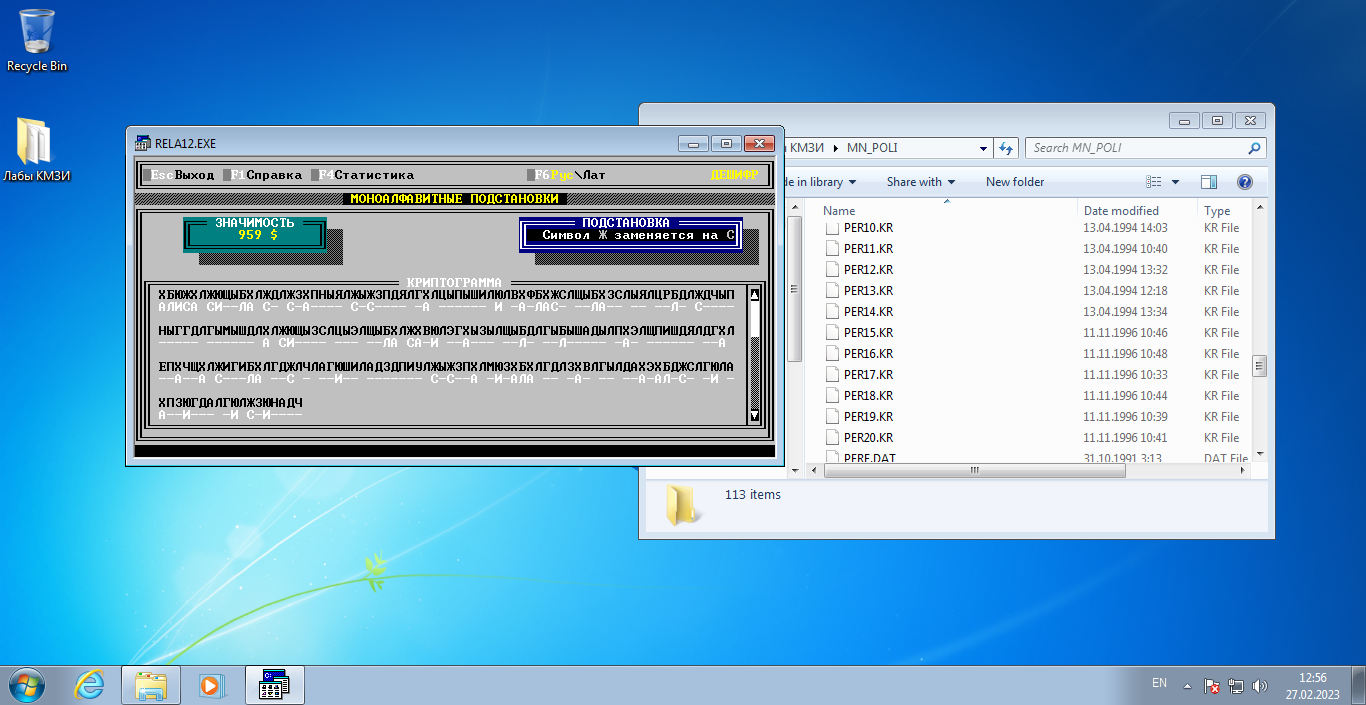Click the ДЕШИФР mode label
The width and height of the screenshot is (1366, 705).
tap(735, 175)
